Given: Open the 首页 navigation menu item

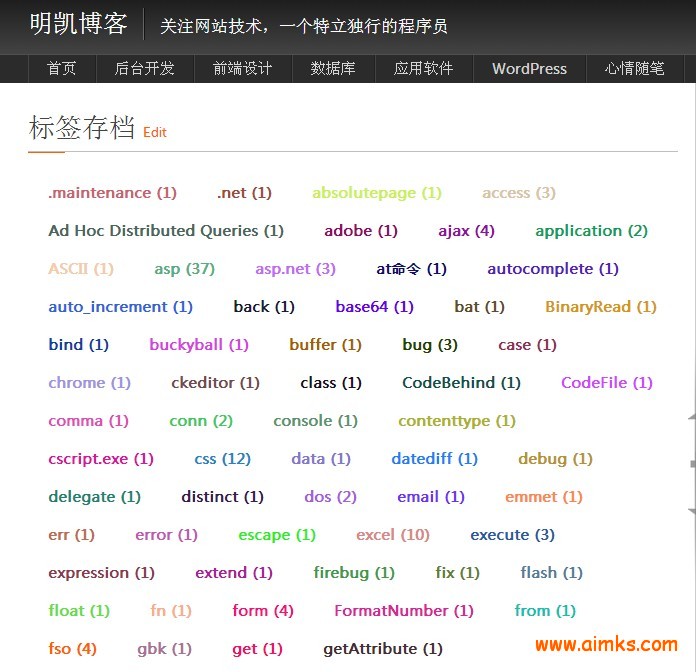Looking at the screenshot, I should coord(62,68).
